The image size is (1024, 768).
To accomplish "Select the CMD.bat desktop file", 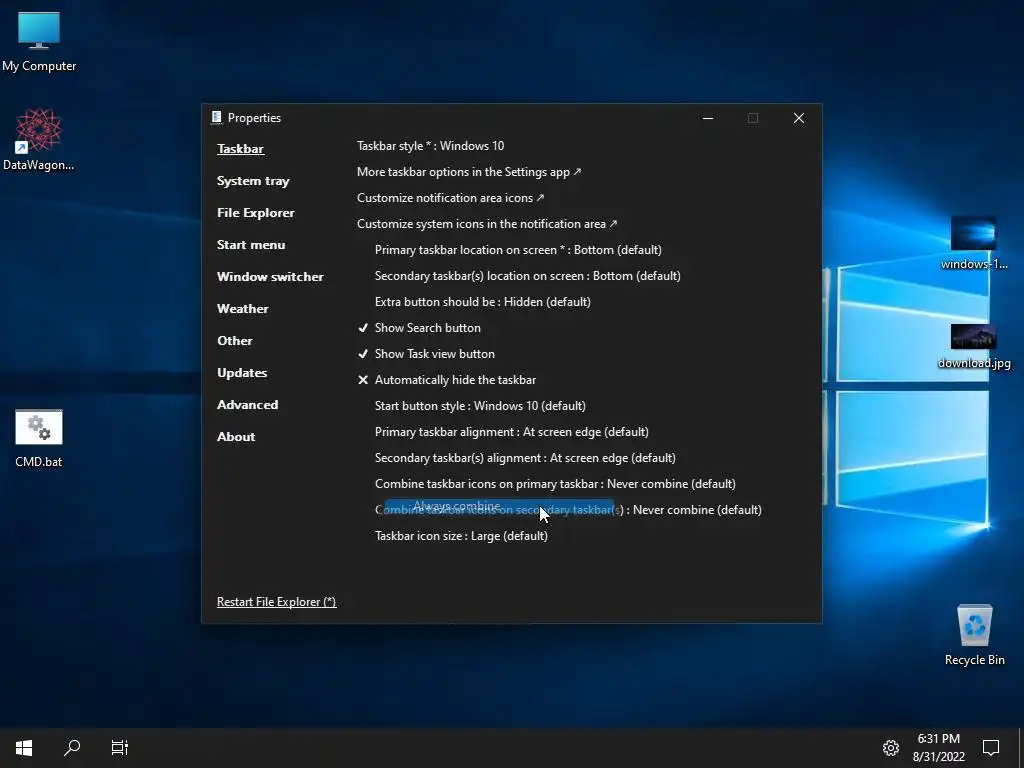I will pos(39,438).
